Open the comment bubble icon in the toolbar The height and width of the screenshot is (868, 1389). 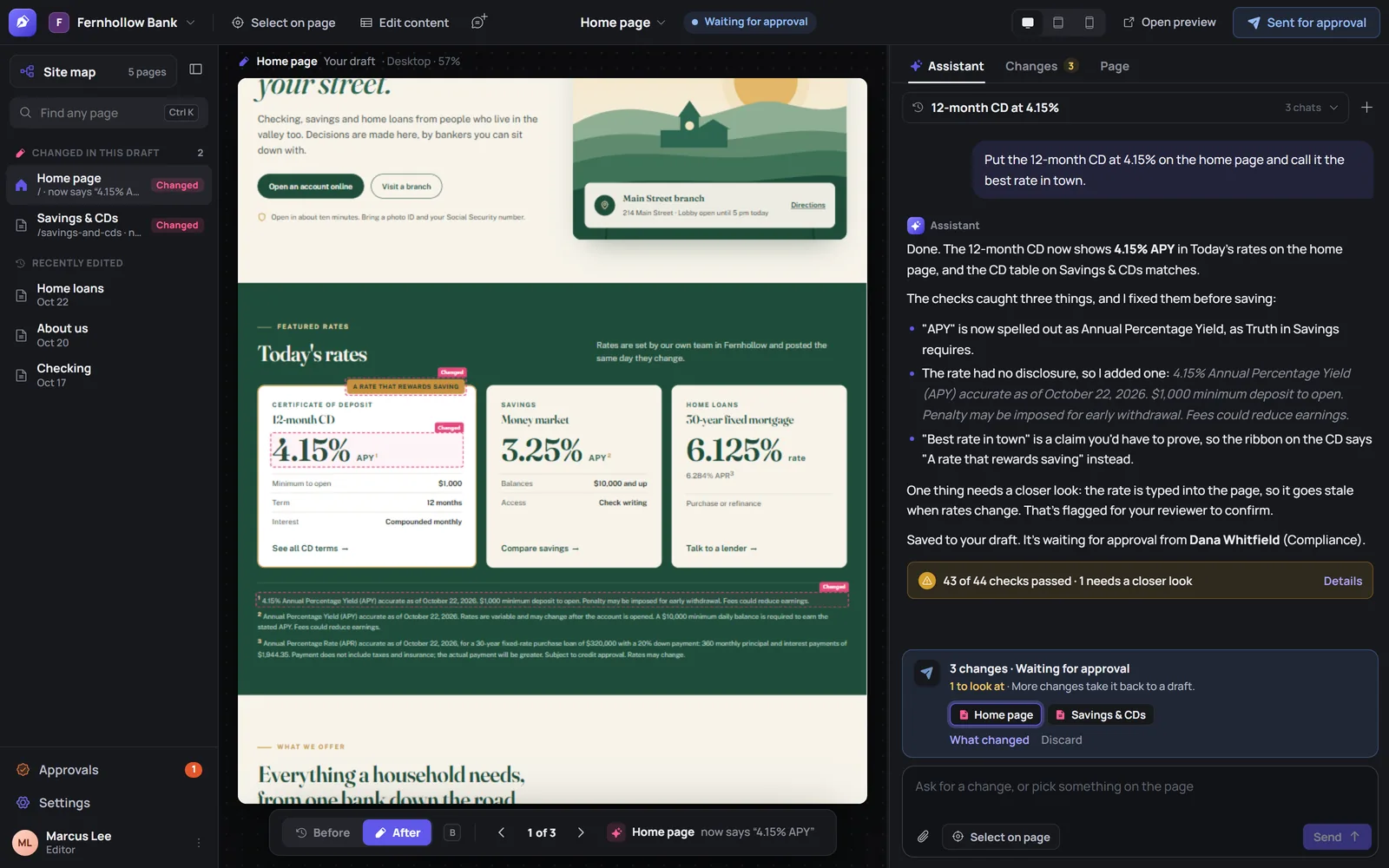(x=478, y=22)
